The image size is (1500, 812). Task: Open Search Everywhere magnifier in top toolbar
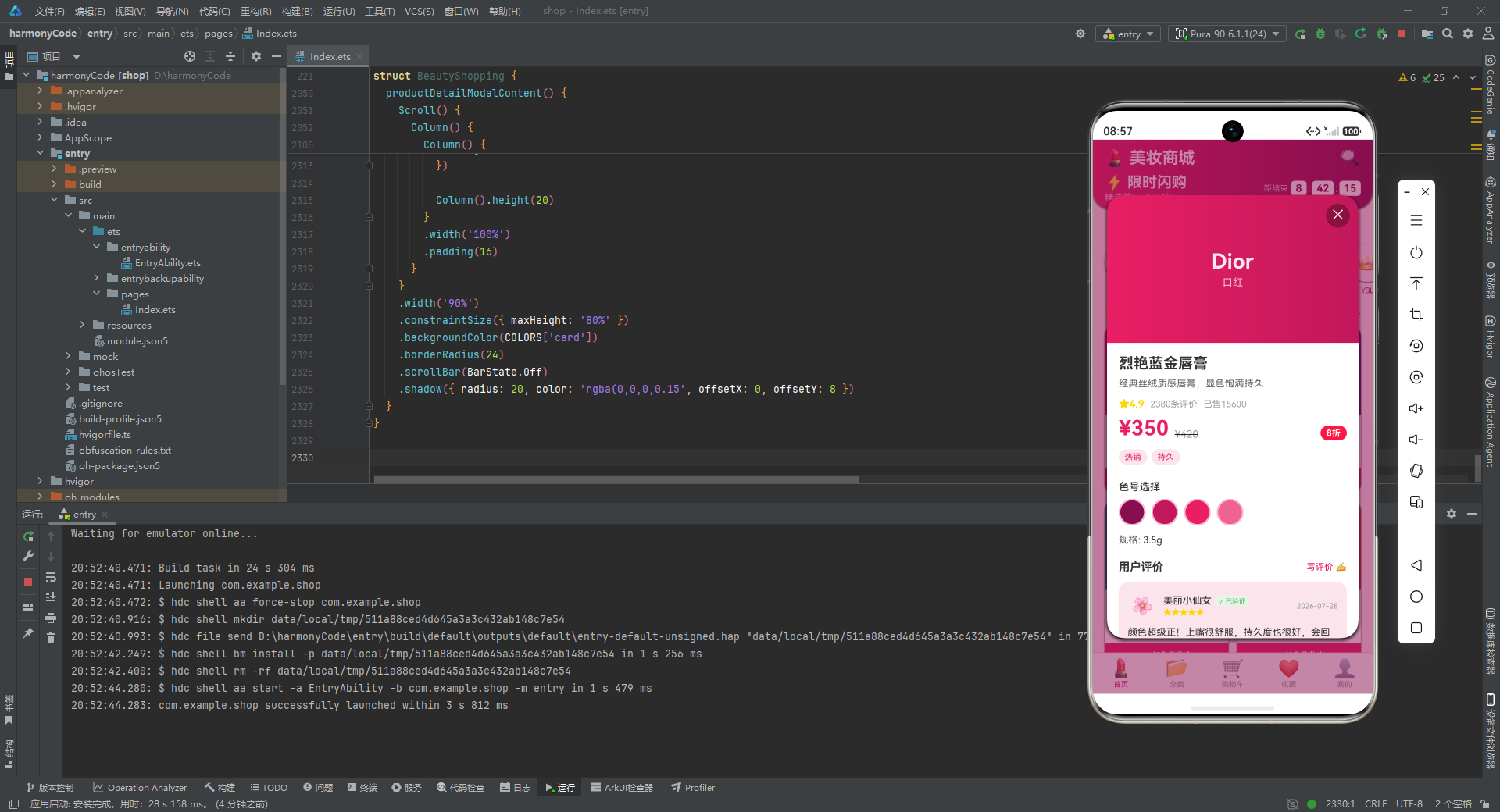1448,34
